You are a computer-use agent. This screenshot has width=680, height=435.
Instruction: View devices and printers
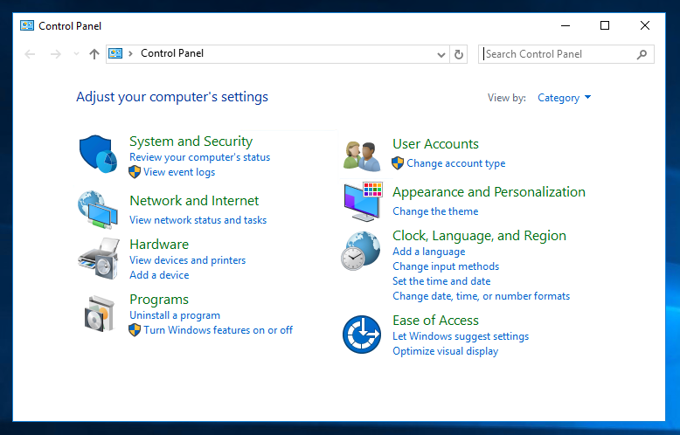tap(187, 260)
